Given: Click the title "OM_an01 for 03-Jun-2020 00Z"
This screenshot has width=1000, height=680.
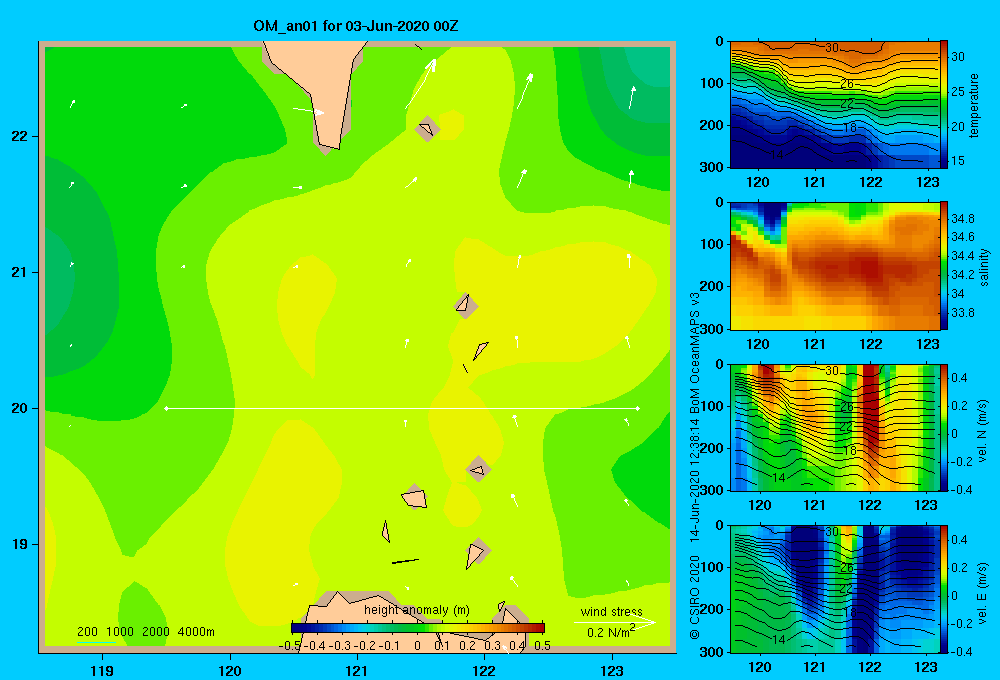Looking at the screenshot, I should [x=355, y=26].
